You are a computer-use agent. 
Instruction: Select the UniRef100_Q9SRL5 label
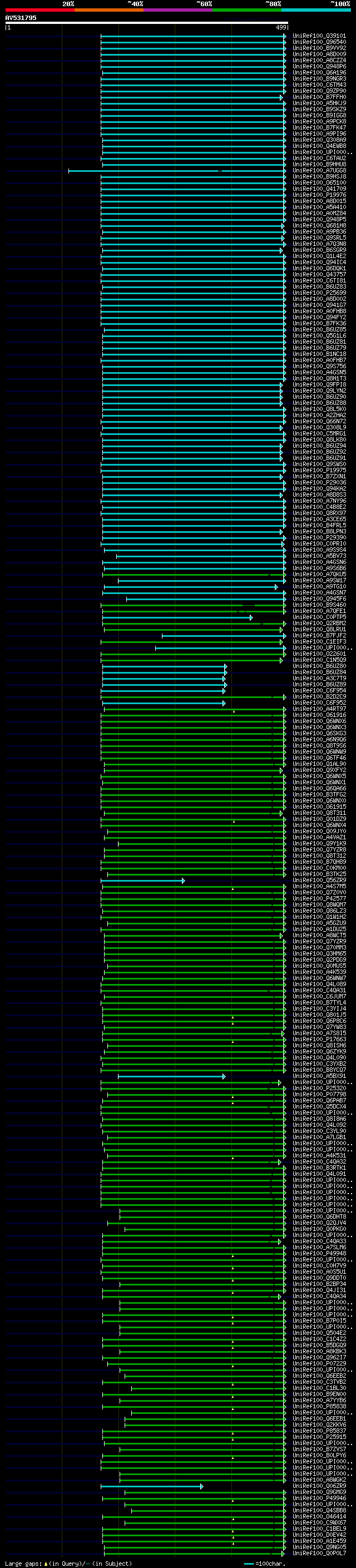[319, 238]
